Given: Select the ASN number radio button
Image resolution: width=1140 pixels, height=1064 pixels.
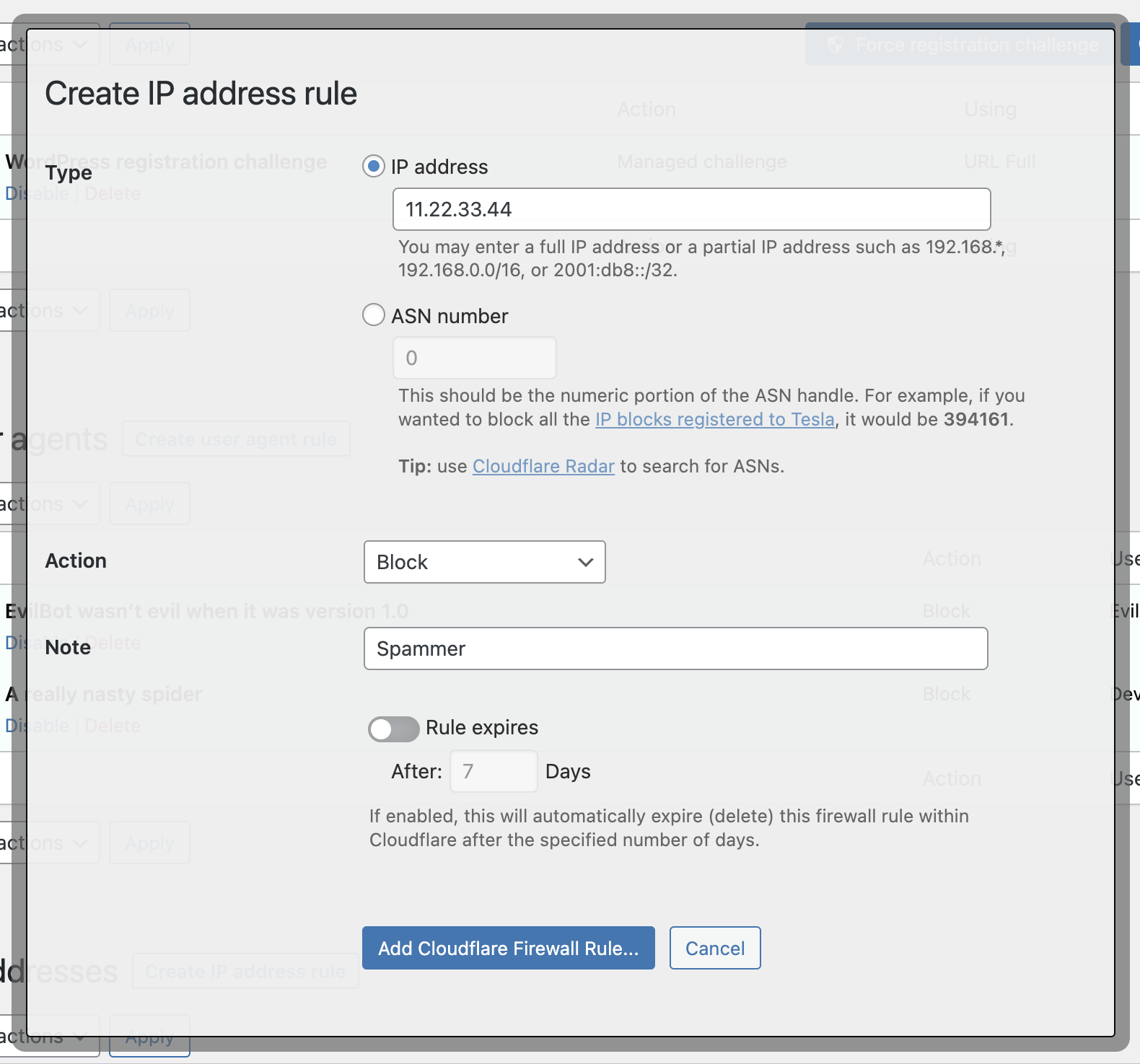Looking at the screenshot, I should (x=373, y=315).
